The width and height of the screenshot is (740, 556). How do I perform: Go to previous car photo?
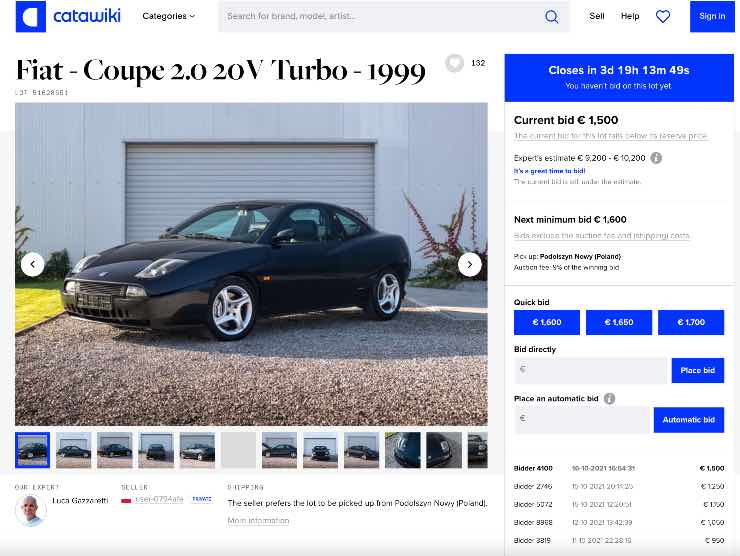(33, 264)
